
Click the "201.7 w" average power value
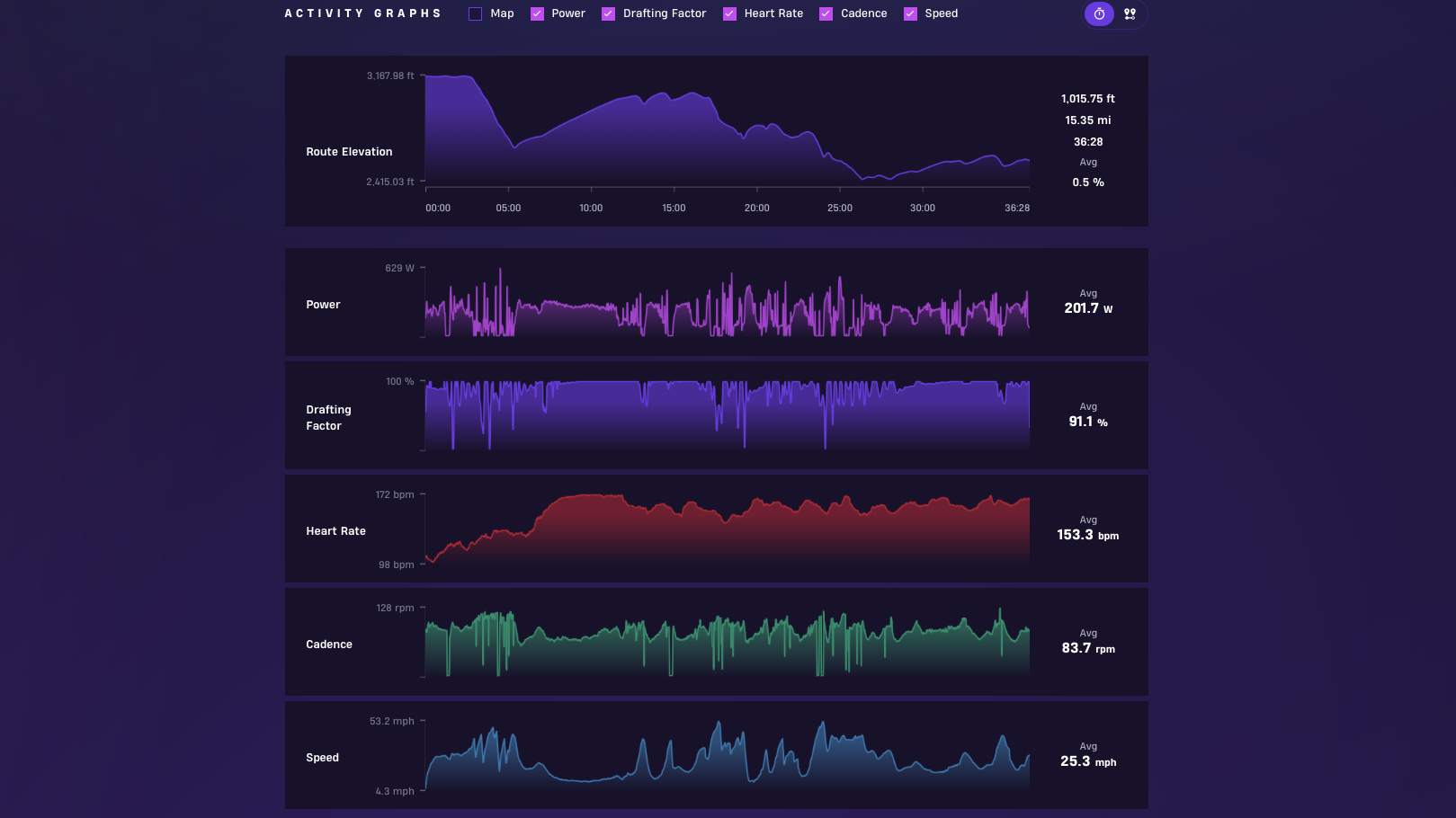point(1088,308)
